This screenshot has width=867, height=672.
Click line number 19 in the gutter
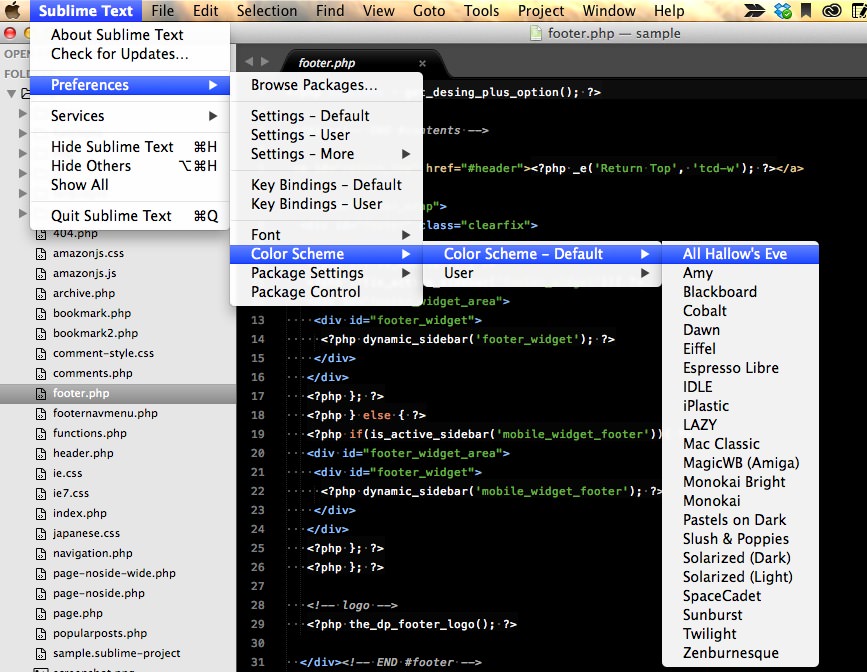coord(258,434)
